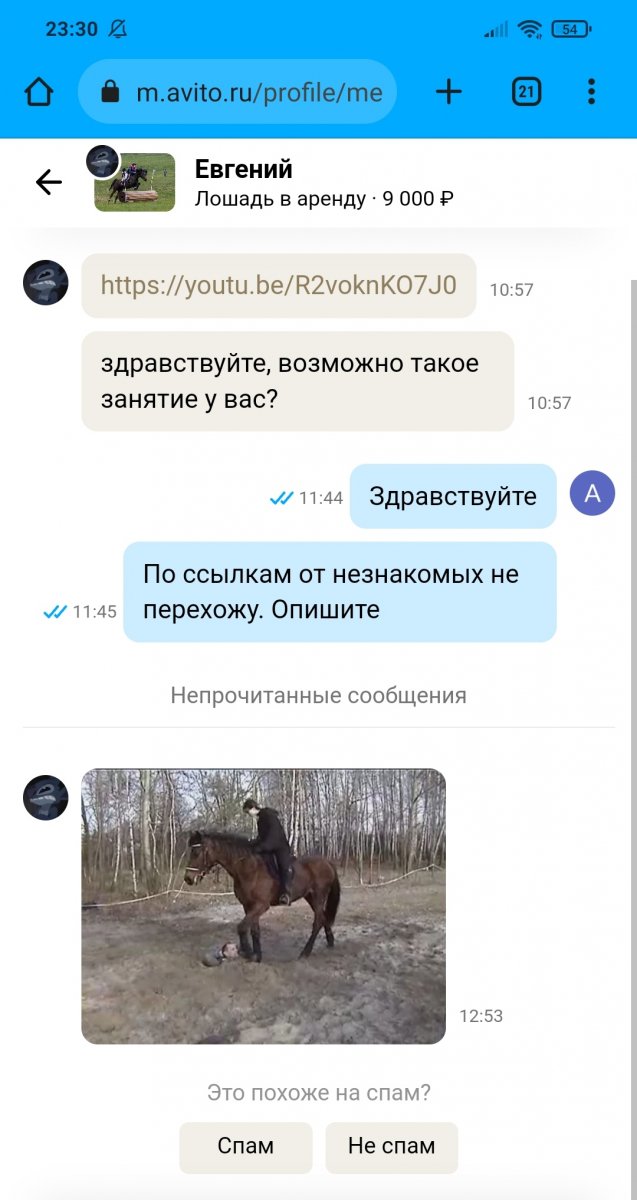Open the browser three-dot menu
This screenshot has height=1200, width=637.
click(x=591, y=92)
